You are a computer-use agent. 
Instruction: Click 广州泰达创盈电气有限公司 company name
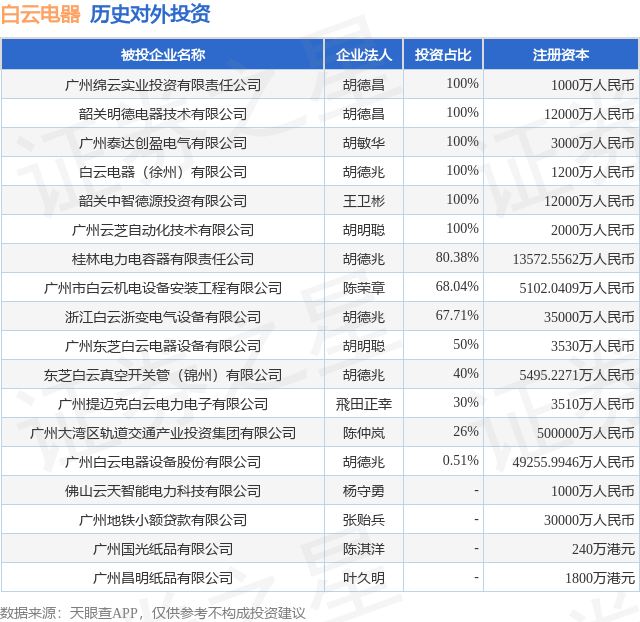[163, 143]
